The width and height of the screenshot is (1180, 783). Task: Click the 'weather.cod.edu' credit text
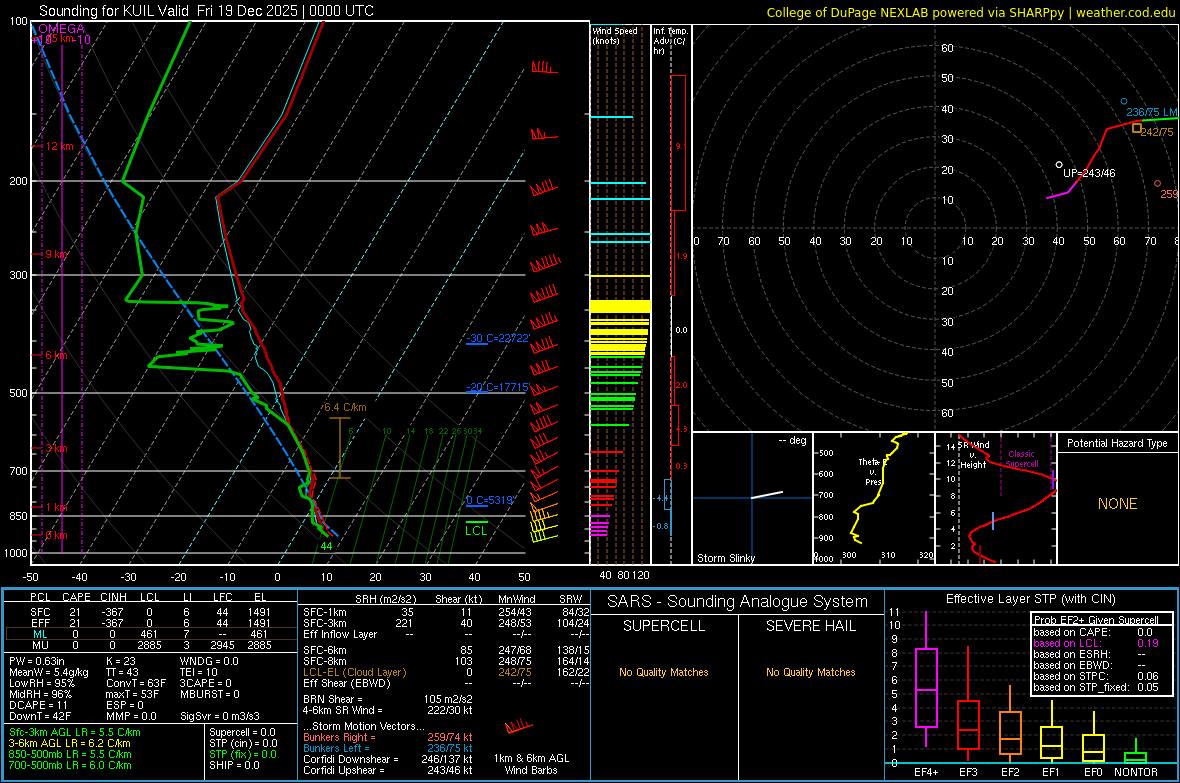[x=1125, y=12]
